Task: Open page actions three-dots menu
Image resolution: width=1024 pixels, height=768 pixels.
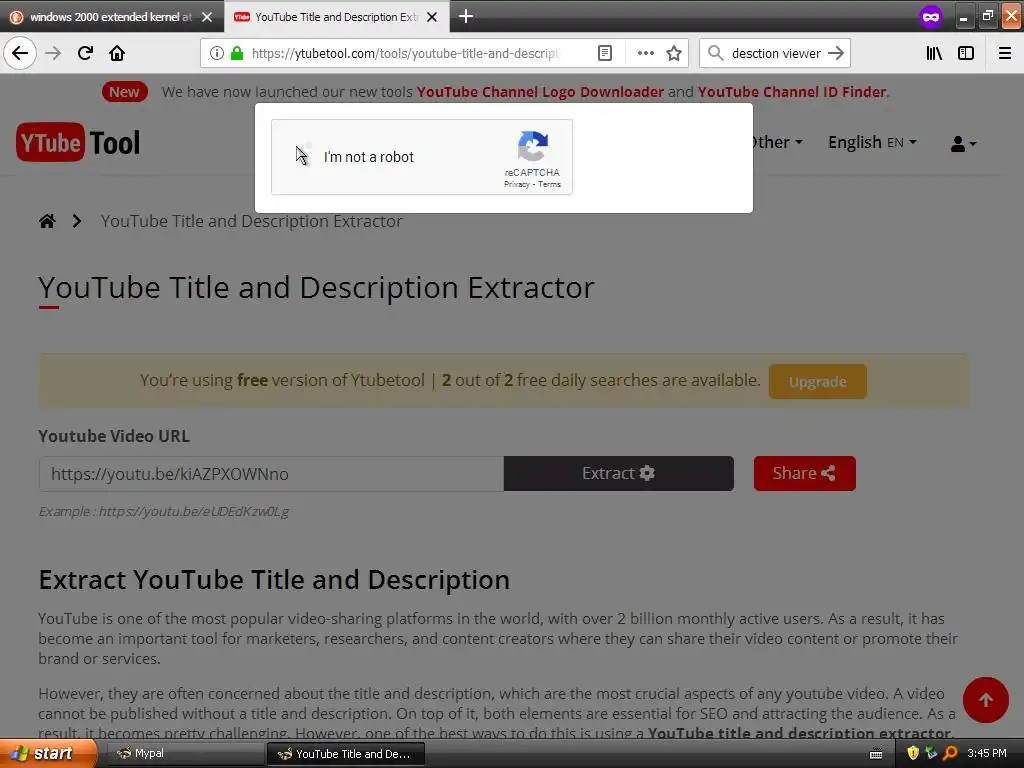Action: [x=645, y=53]
